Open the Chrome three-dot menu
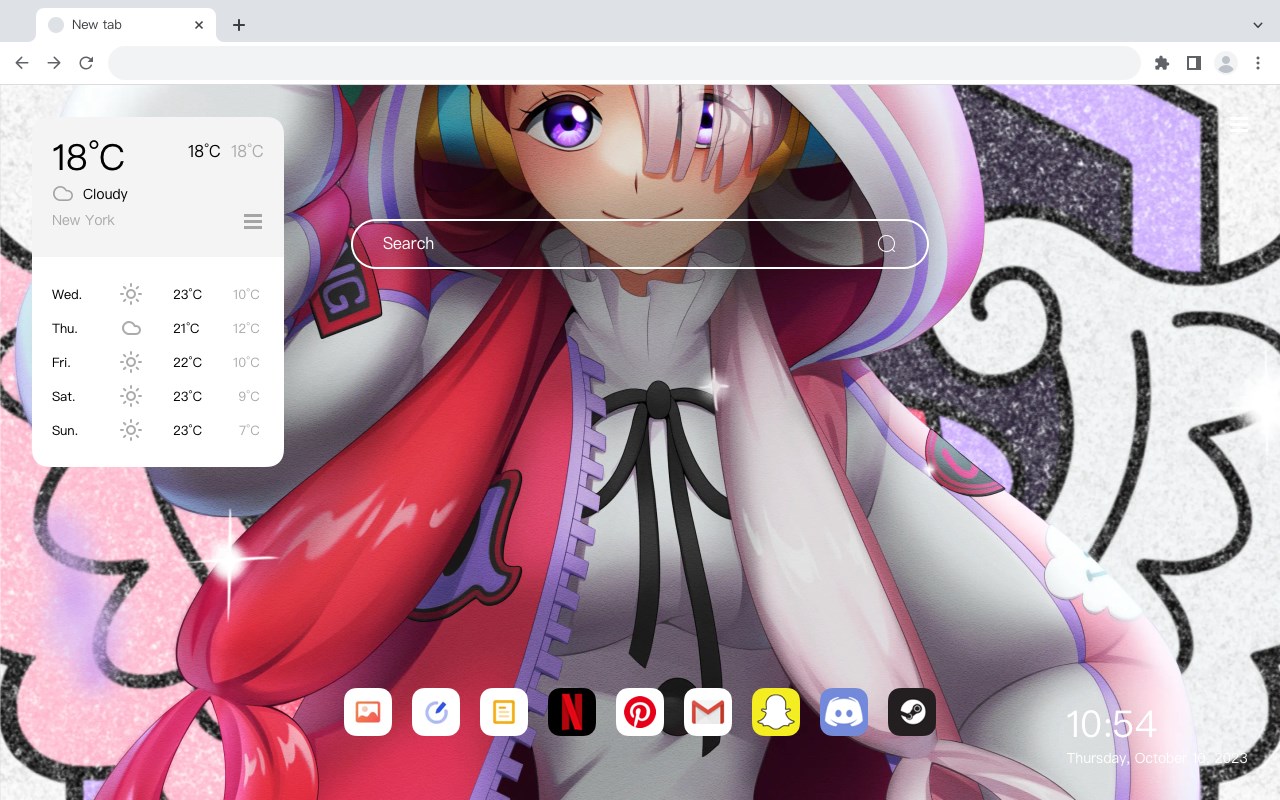Screen dimensions: 1280x800 click(1258, 63)
